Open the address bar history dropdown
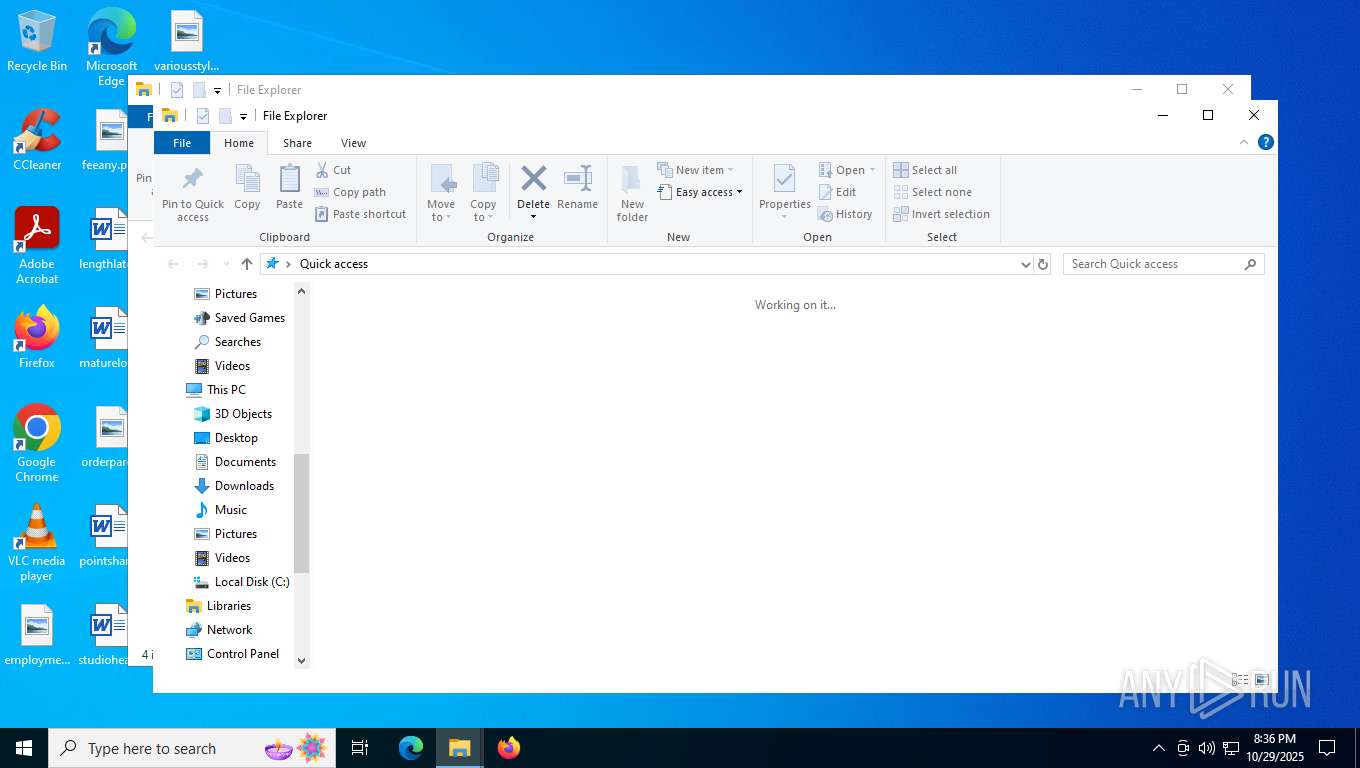 tap(1025, 264)
